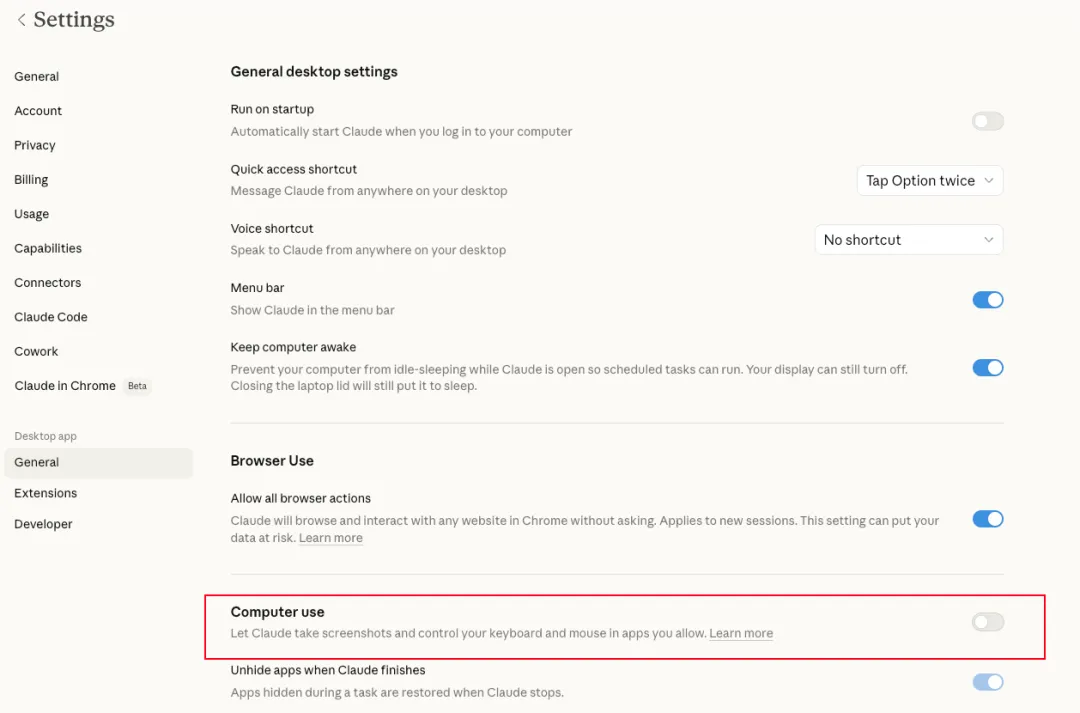Select Claude Code in sidebar
Screen dimensions: 1080x713
tap(51, 317)
